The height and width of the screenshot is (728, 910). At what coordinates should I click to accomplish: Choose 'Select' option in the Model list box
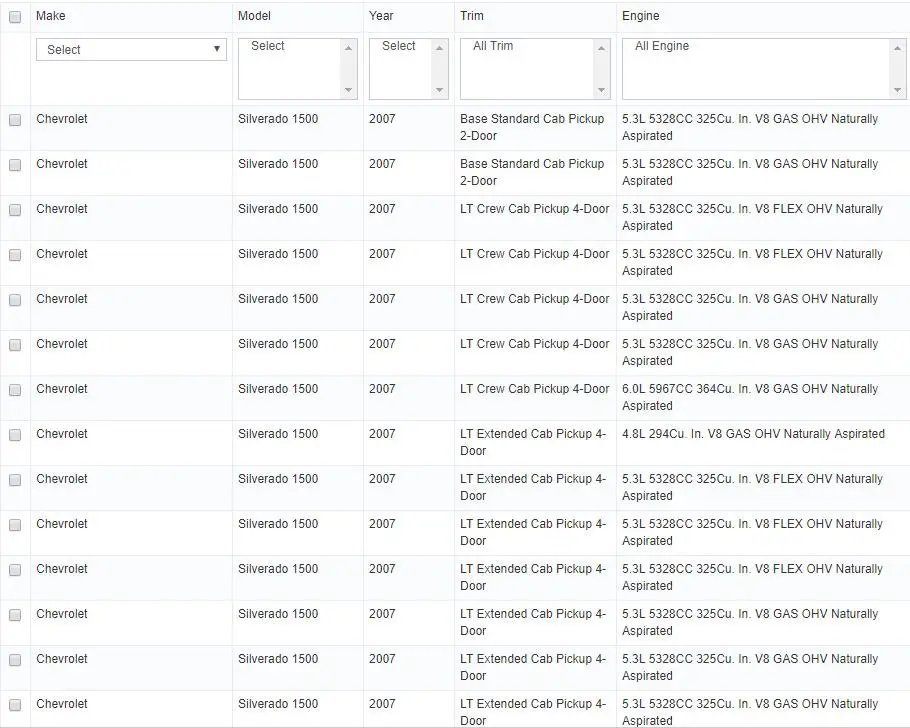point(268,46)
